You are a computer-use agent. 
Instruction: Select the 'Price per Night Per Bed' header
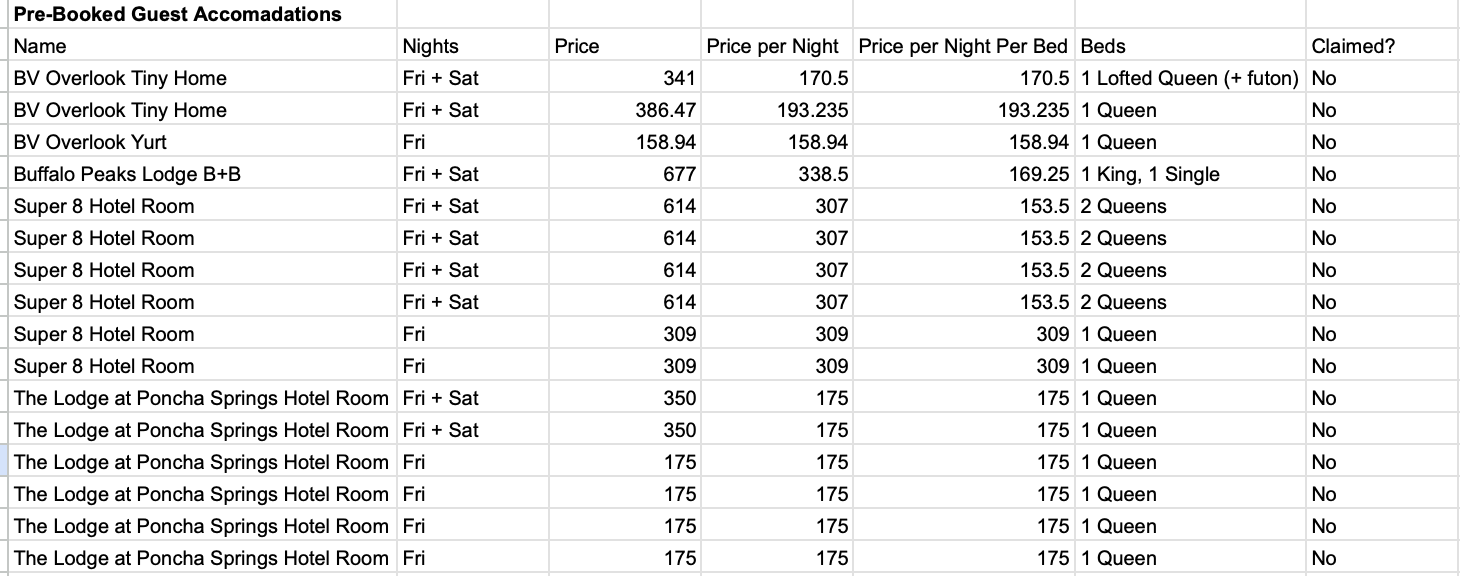click(x=964, y=46)
